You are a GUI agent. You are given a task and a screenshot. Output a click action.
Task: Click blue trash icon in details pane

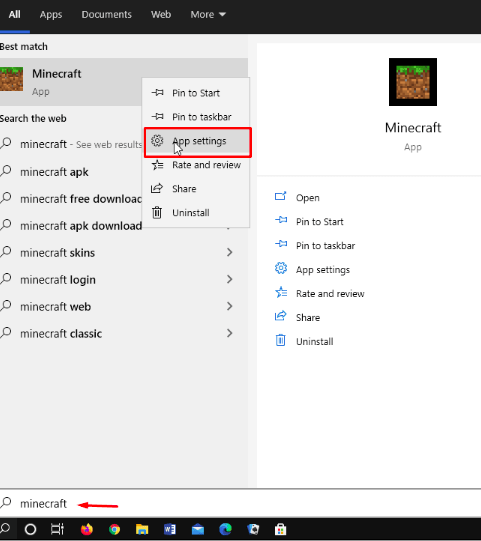[x=281, y=340]
